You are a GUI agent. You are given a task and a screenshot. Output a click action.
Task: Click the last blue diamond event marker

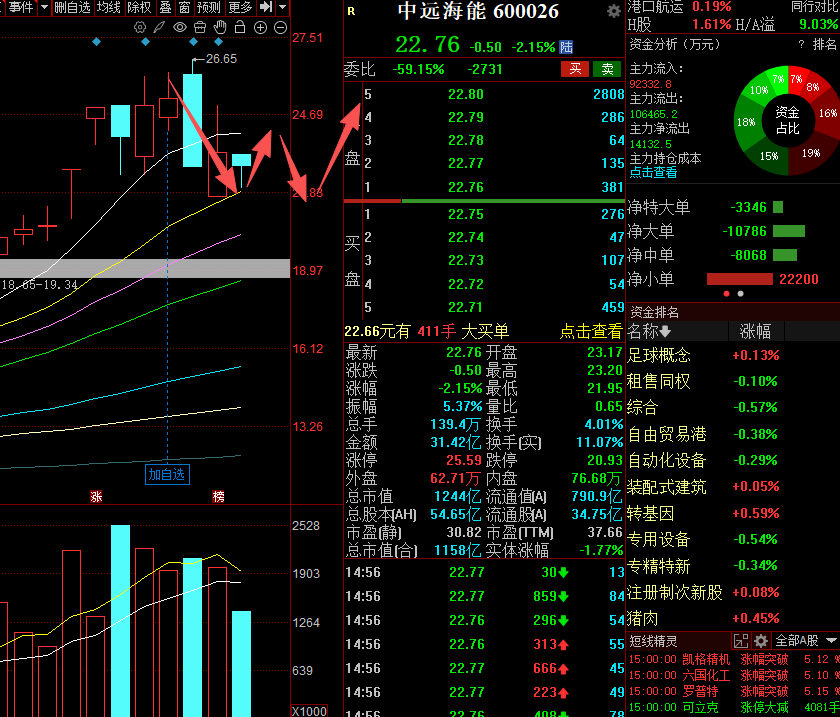(x=219, y=41)
